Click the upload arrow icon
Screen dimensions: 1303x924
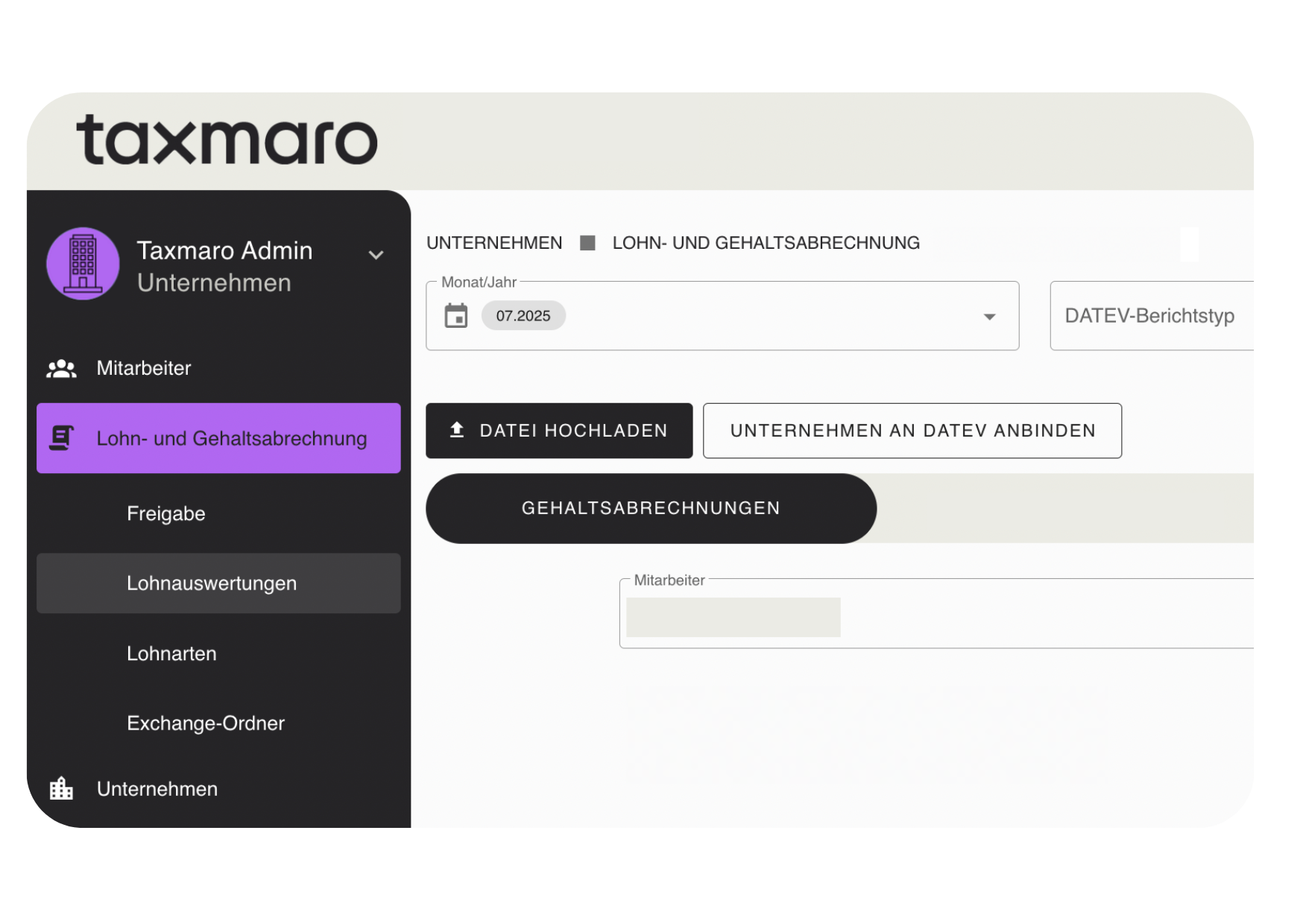(x=457, y=430)
